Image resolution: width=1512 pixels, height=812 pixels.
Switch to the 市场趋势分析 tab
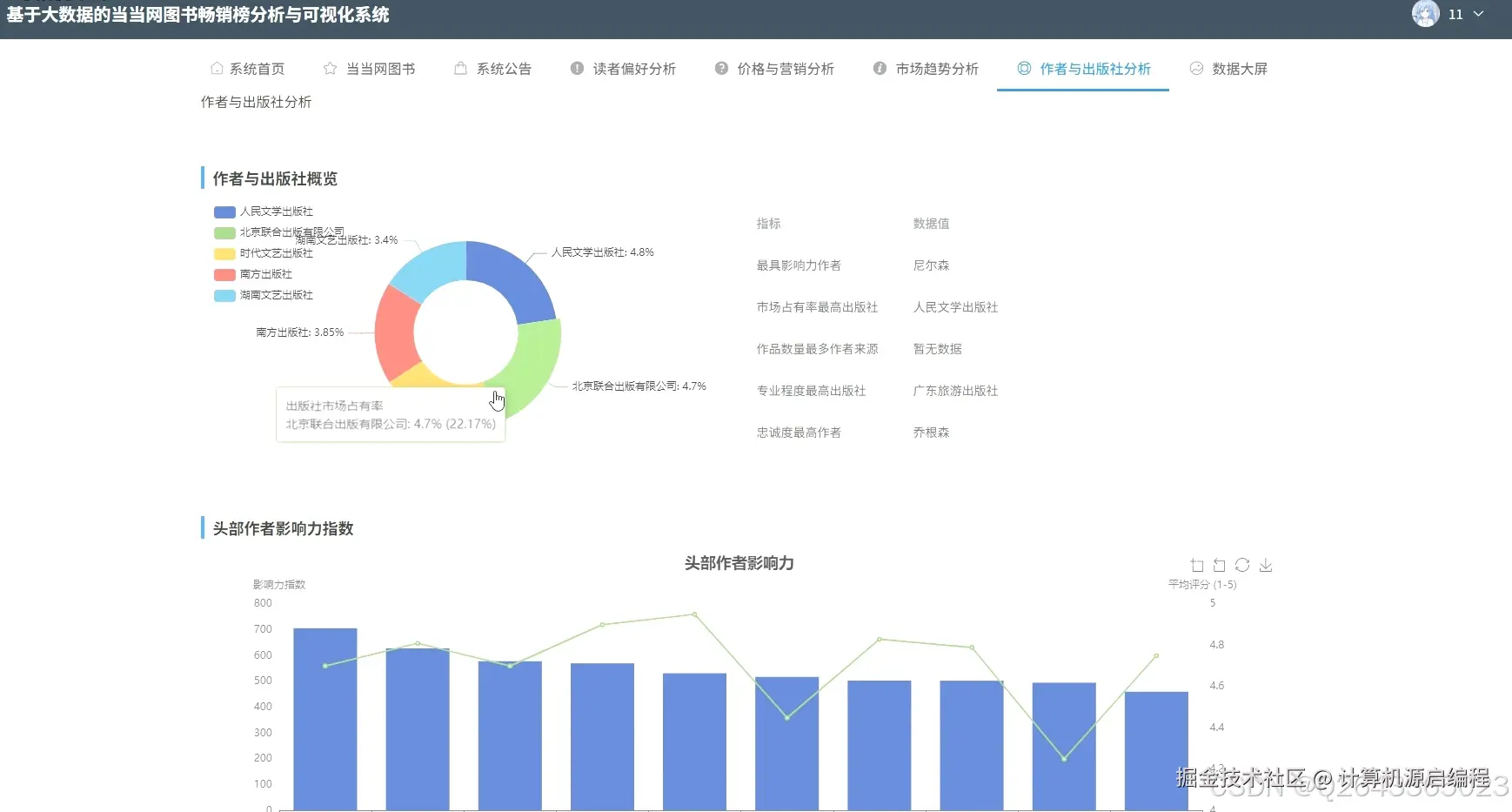click(926, 69)
